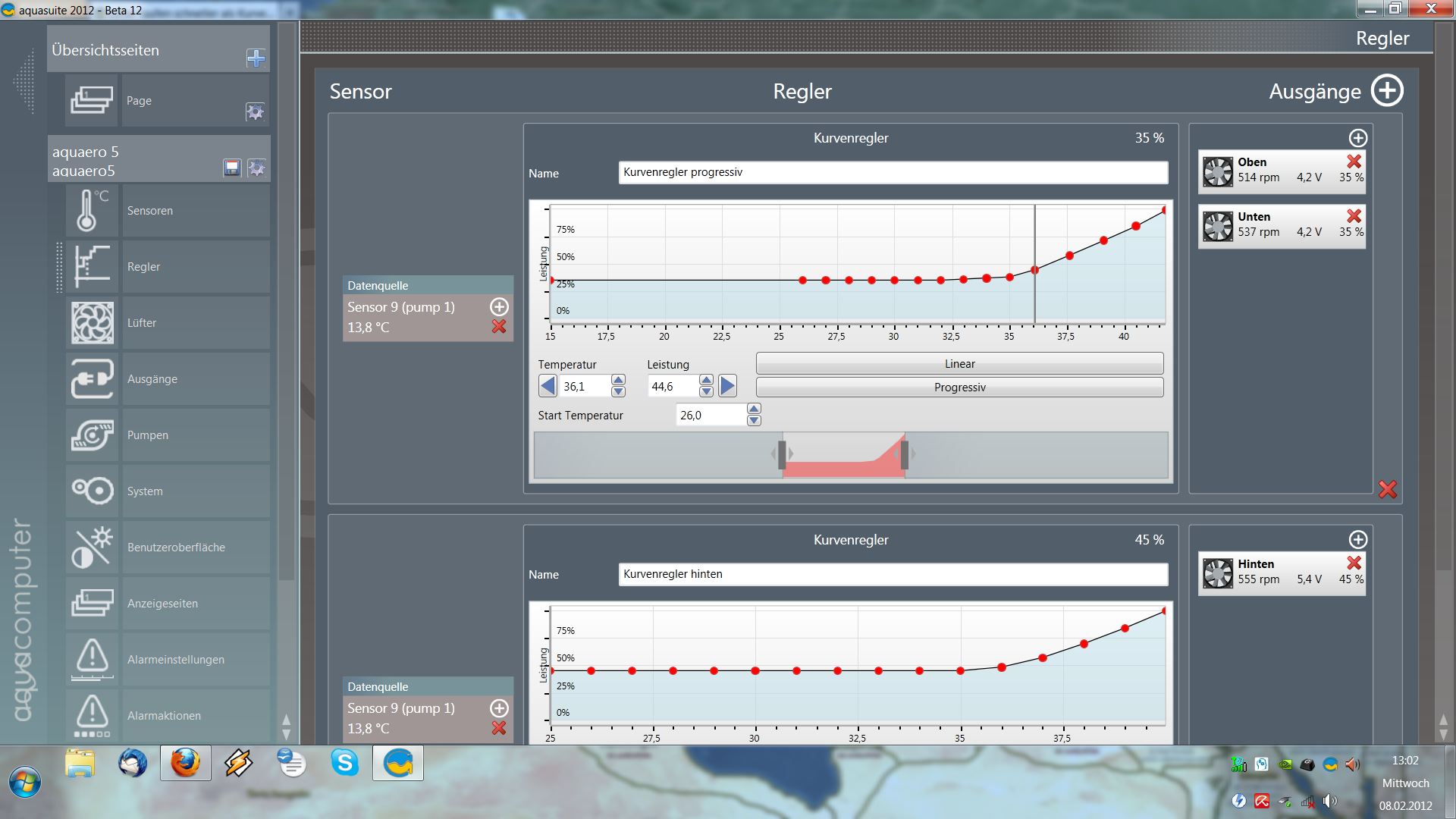Open the Lüfter fan section
The height and width of the screenshot is (819, 1456).
(92, 322)
